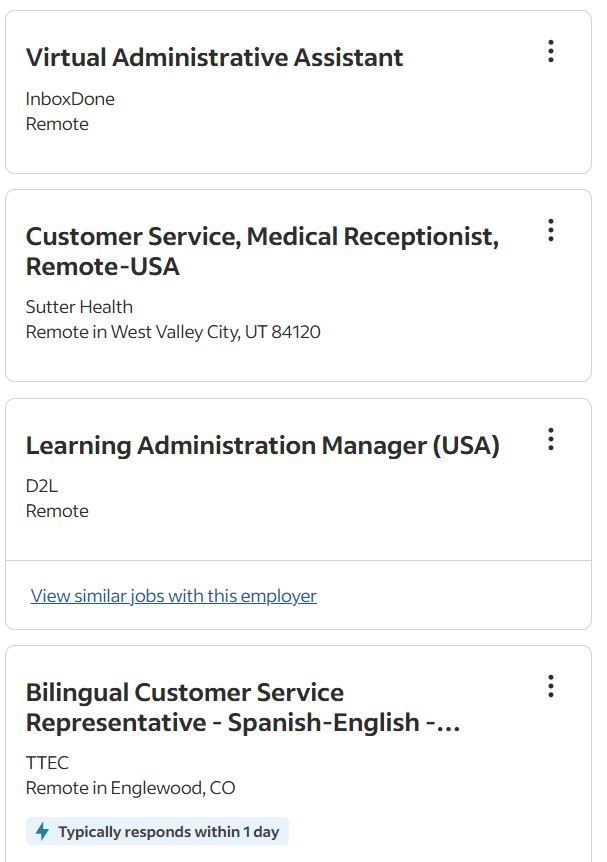The height and width of the screenshot is (862, 607).
Task: Open Customer Service, Medical Receptionist job posting
Action: [261, 251]
